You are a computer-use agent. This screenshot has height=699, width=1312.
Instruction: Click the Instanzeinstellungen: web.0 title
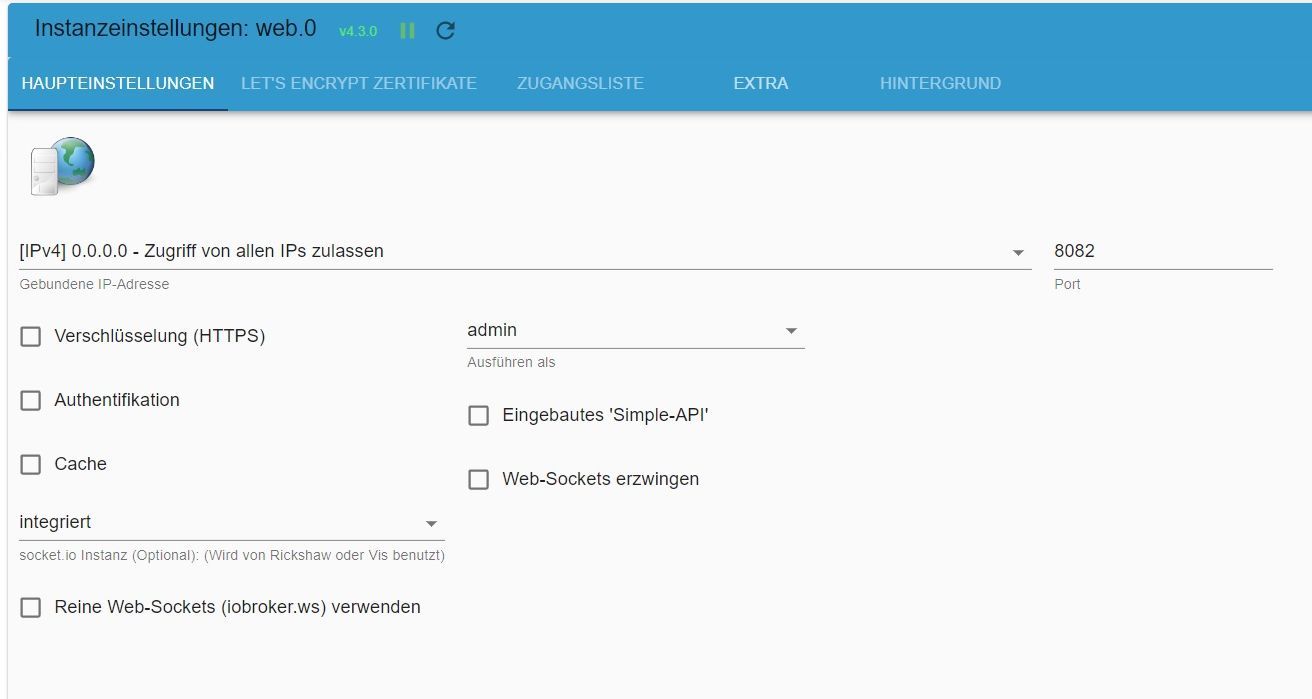176,29
